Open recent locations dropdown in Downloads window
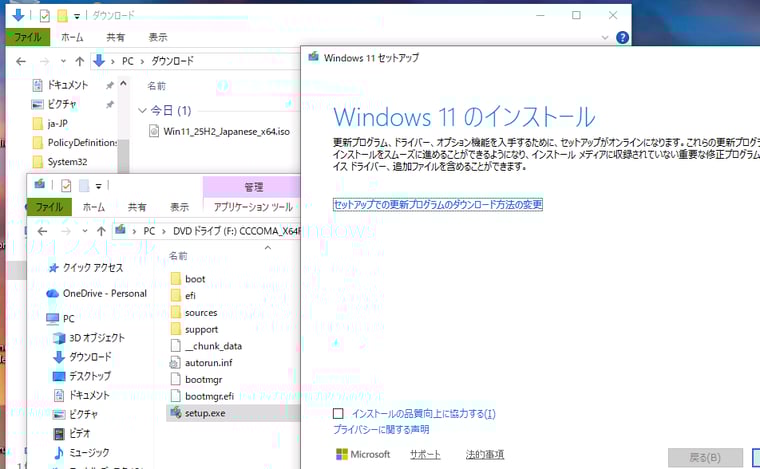Screen dimensions: 760x469 pos(62,61)
